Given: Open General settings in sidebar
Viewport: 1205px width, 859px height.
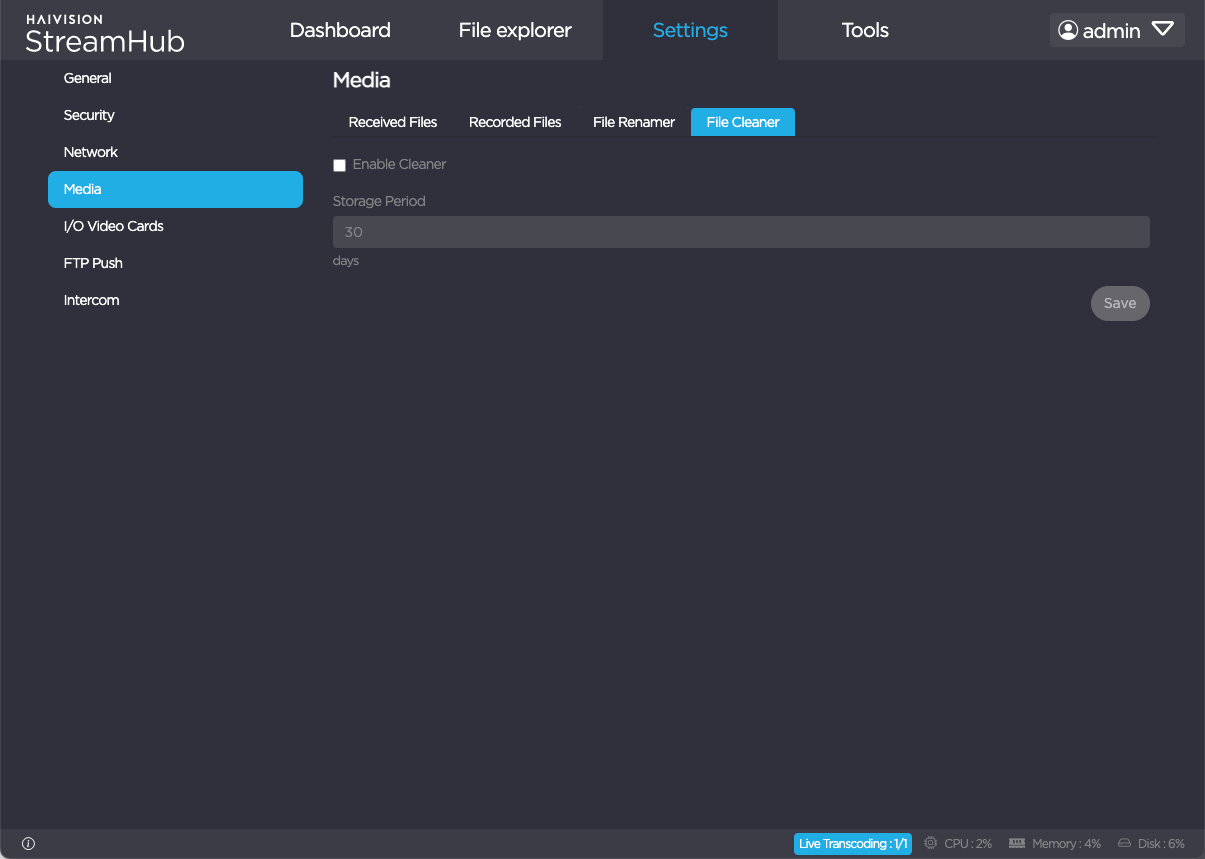Looking at the screenshot, I should coord(88,78).
